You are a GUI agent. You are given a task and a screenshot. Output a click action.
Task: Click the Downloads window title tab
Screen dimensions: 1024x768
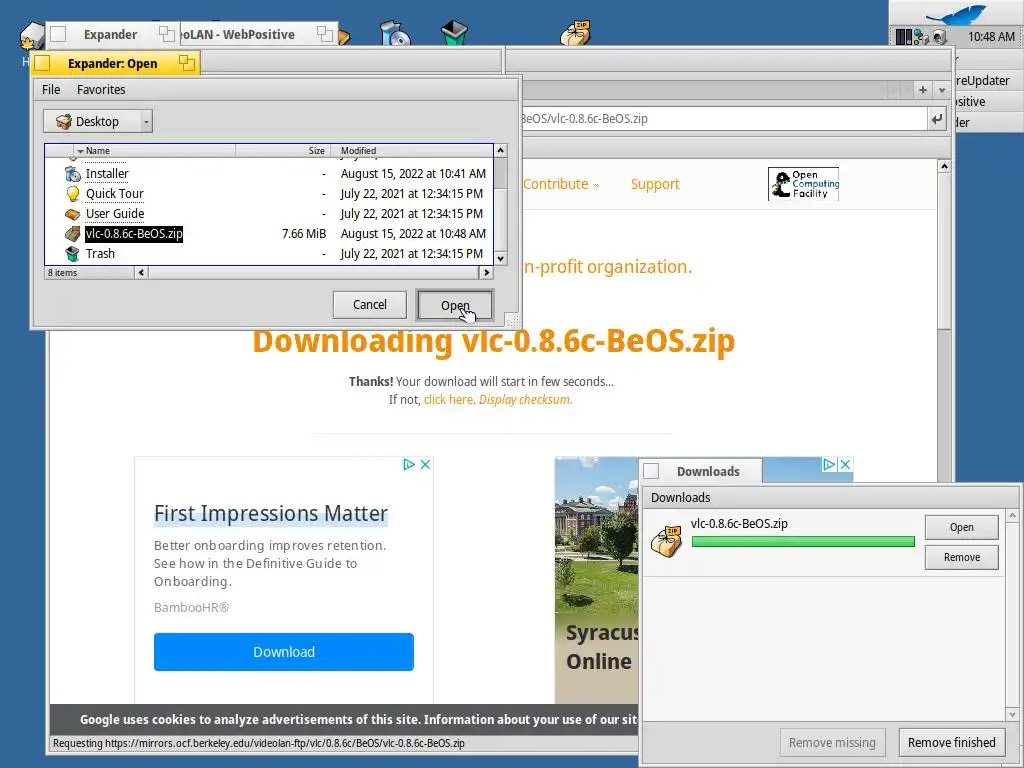coord(708,472)
